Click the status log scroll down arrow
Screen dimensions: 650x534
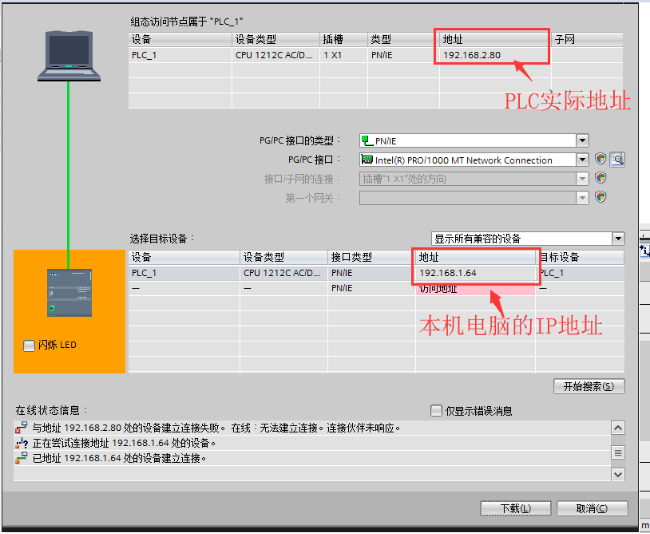tap(618, 474)
